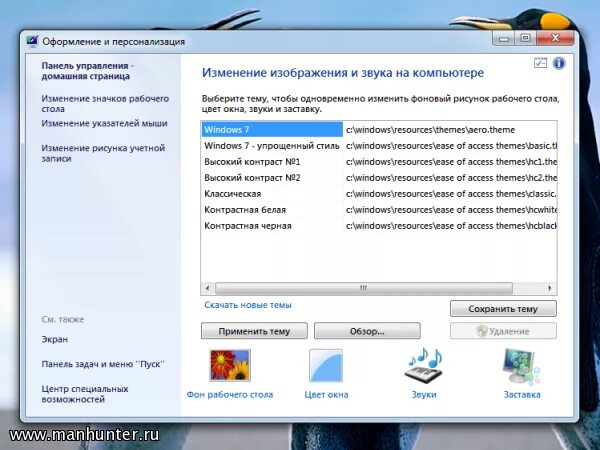Close the personalization window
600x450 pixels.
click(x=555, y=38)
